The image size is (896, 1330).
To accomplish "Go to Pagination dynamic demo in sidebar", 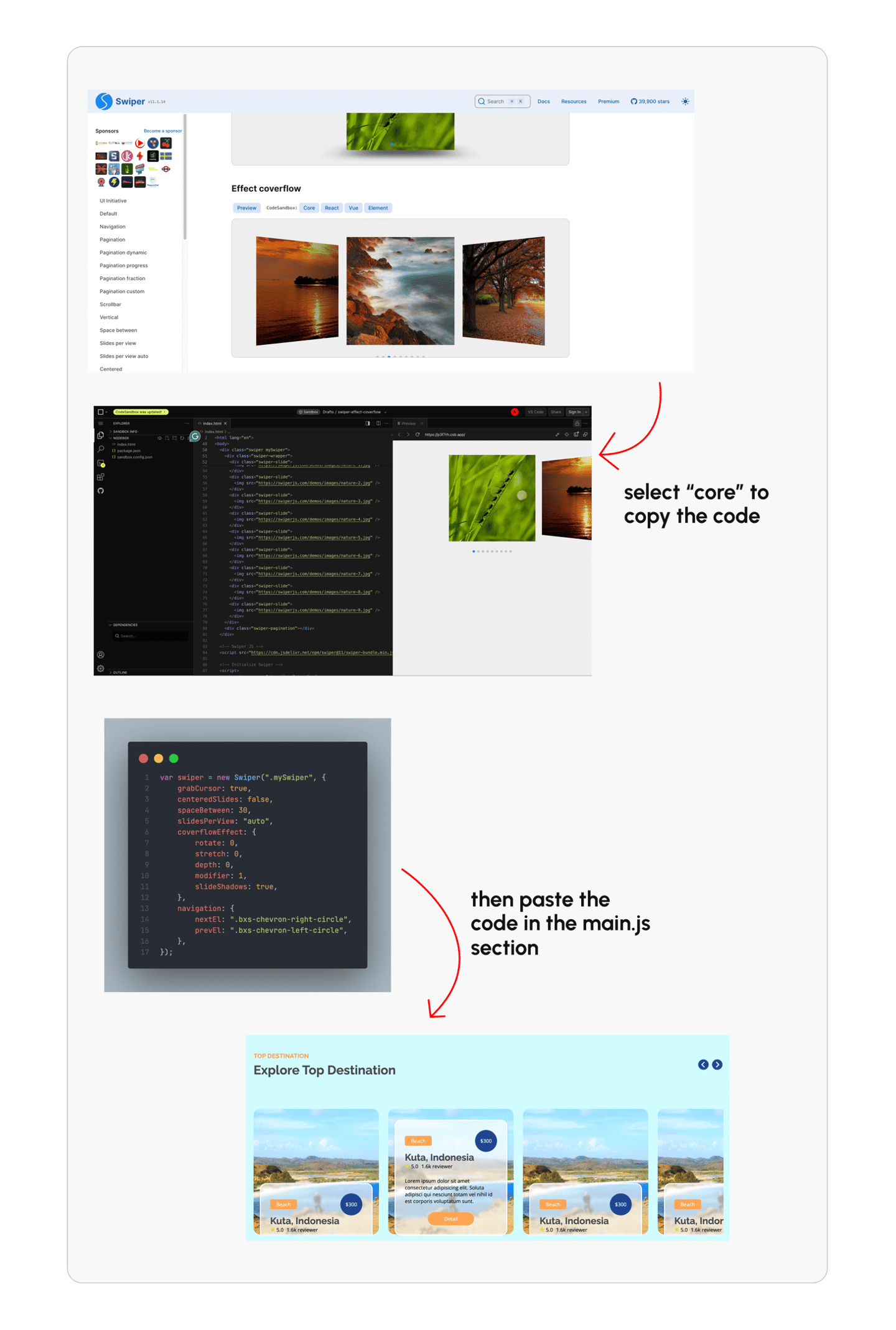I will (x=123, y=253).
